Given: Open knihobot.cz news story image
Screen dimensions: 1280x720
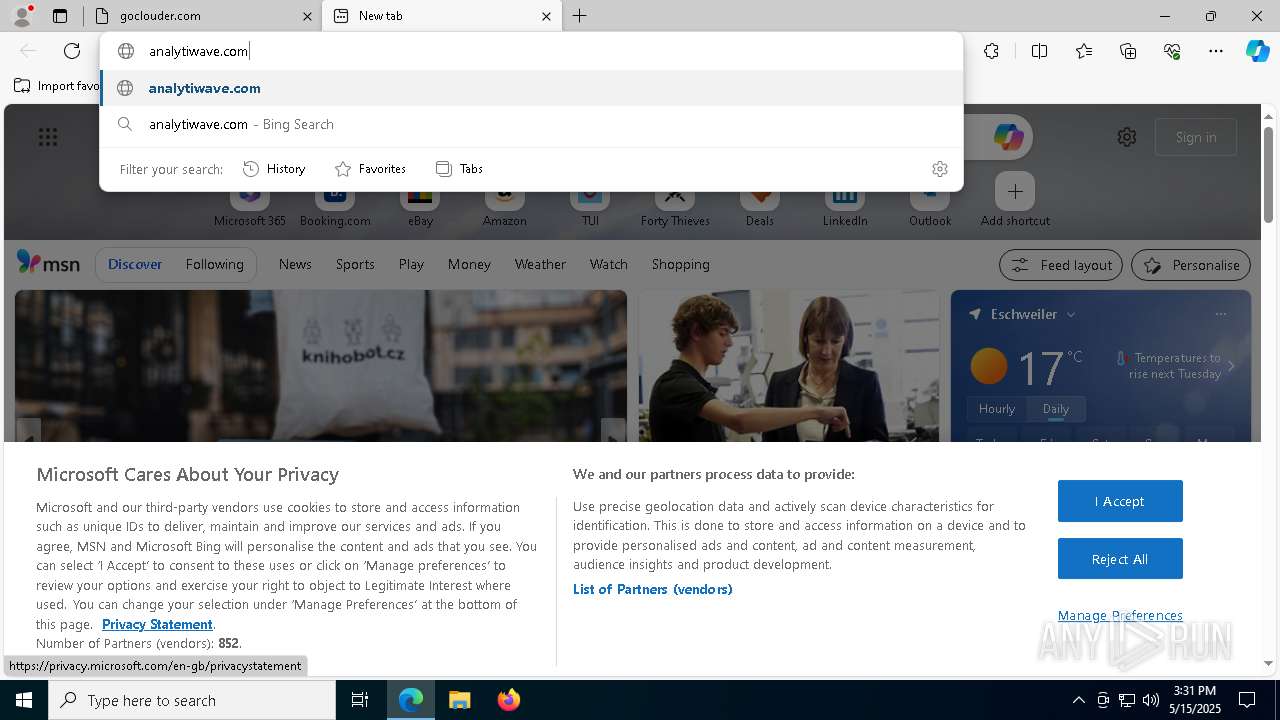Looking at the screenshot, I should [321, 366].
